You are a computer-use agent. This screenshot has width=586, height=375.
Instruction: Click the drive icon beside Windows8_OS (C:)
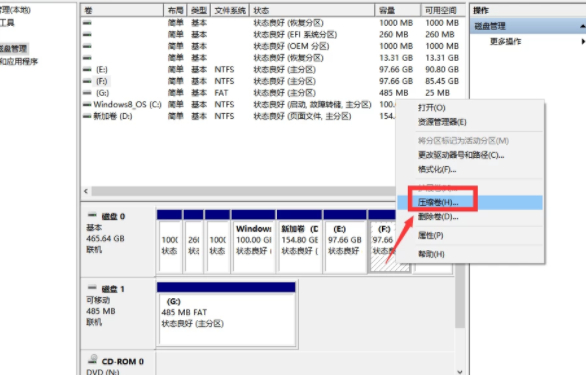coord(87,104)
